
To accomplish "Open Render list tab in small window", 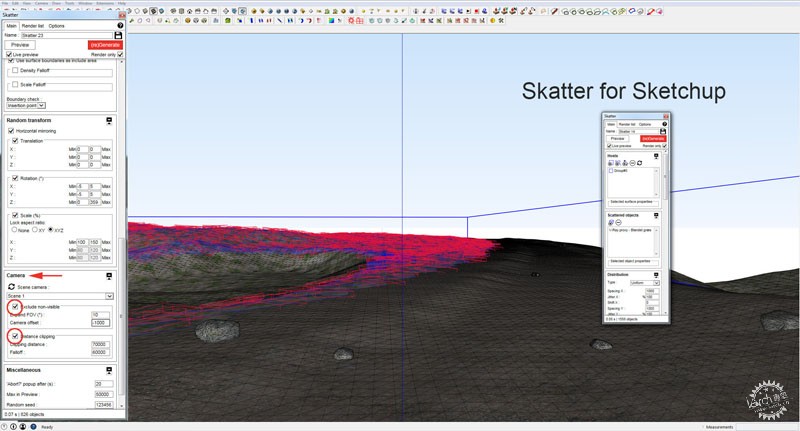I will click(627, 124).
